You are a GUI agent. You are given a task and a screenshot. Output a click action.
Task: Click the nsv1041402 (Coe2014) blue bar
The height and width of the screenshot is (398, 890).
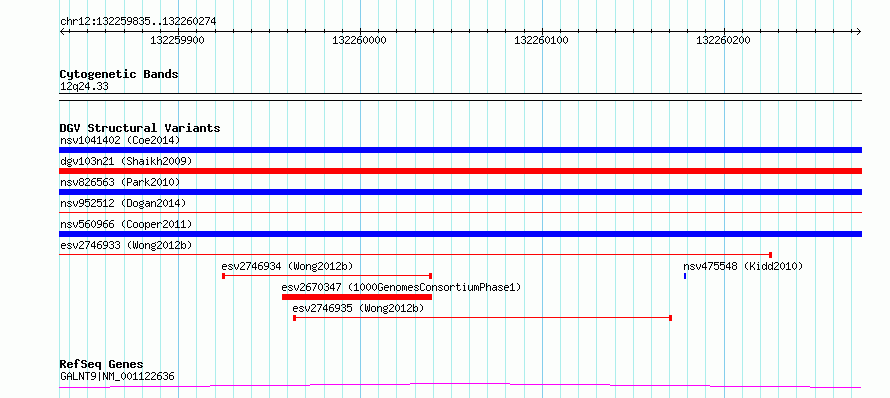pyautogui.click(x=460, y=150)
